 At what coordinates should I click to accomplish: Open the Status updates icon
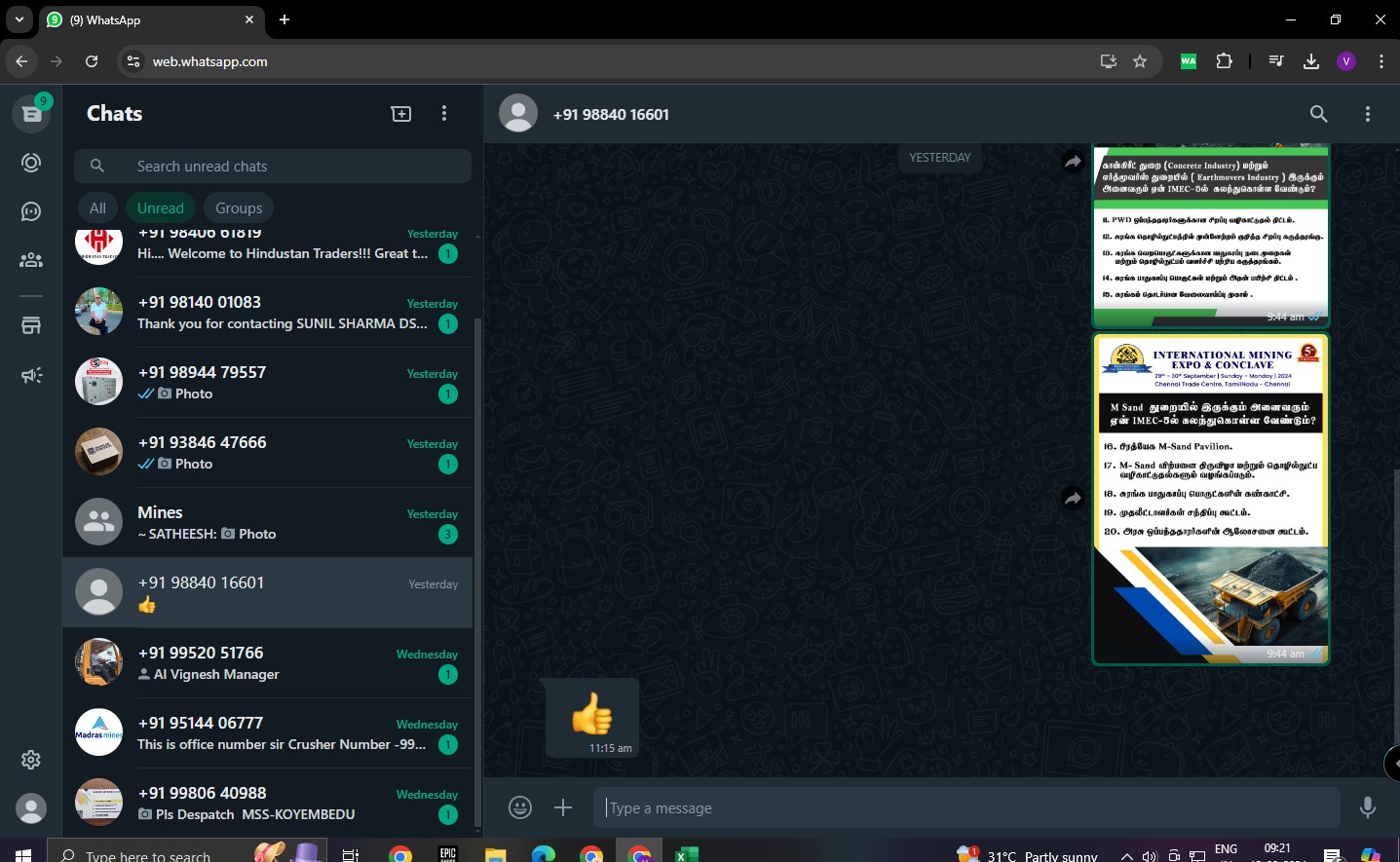[31, 163]
